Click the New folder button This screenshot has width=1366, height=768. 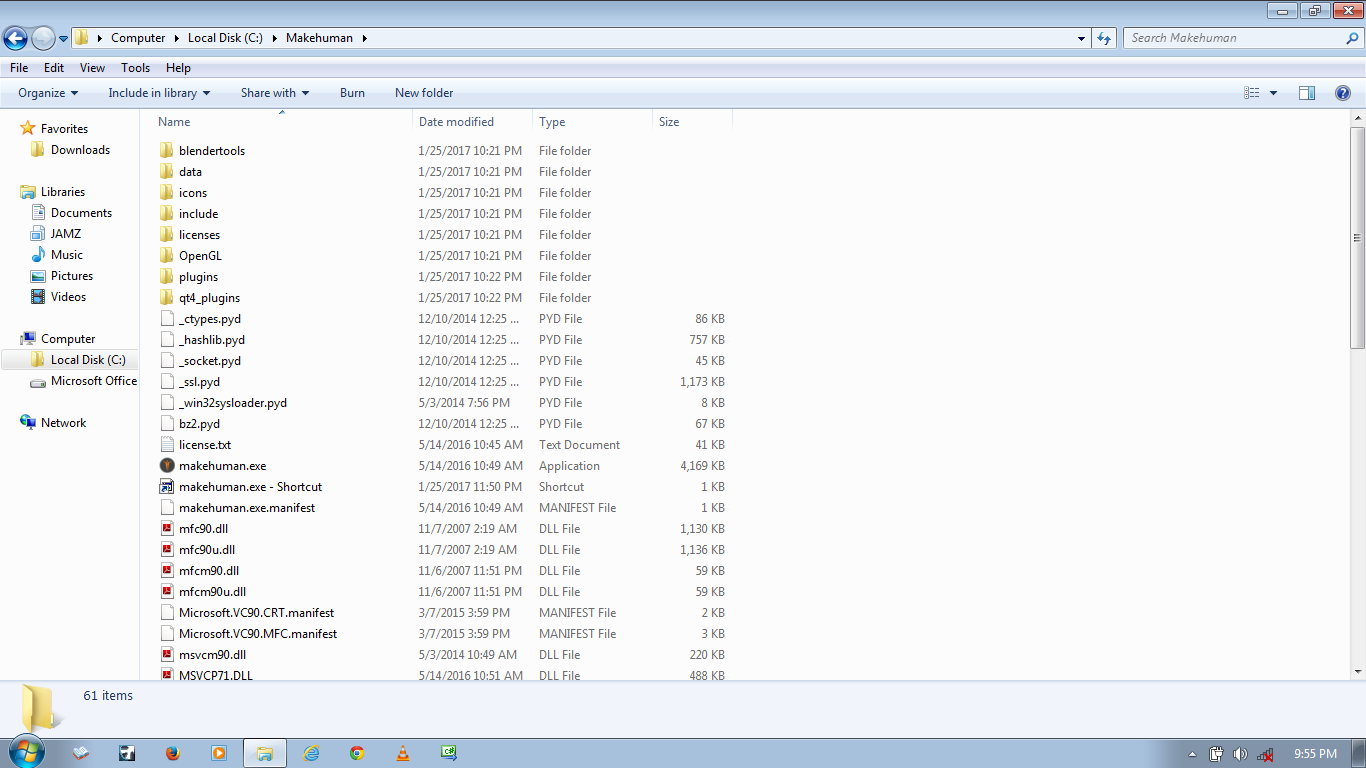point(424,93)
